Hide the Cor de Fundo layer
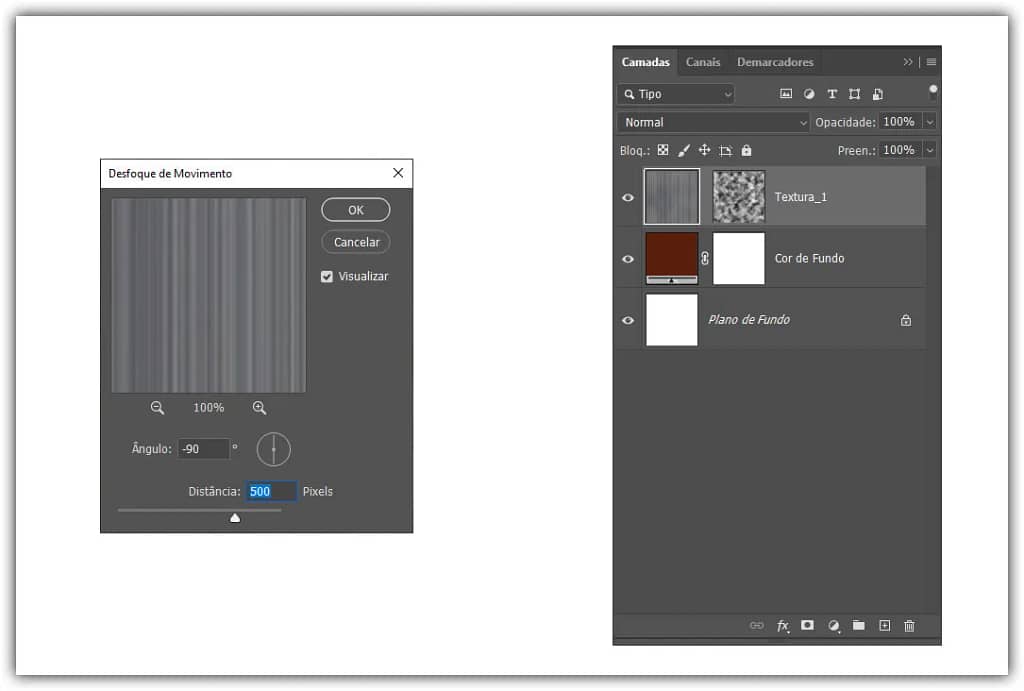 point(628,259)
